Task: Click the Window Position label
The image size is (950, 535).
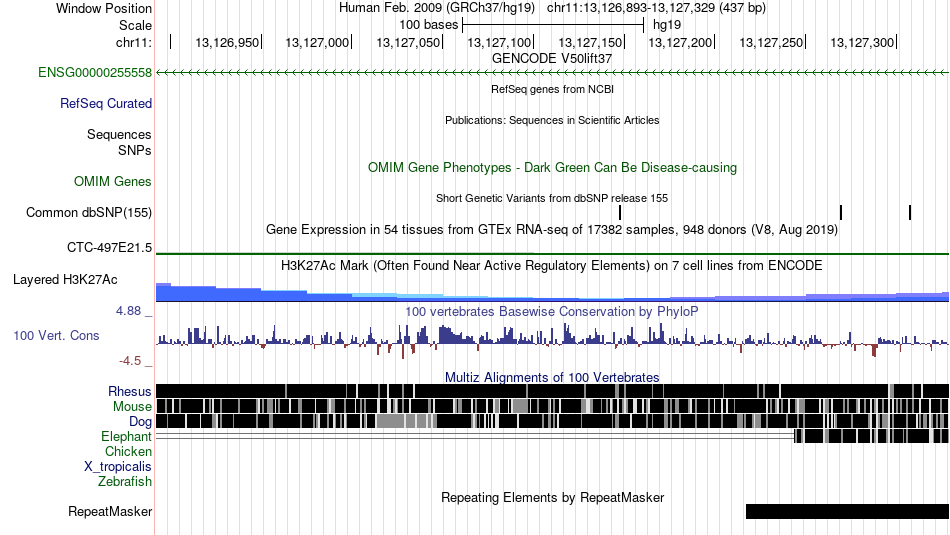Action: 104,8
